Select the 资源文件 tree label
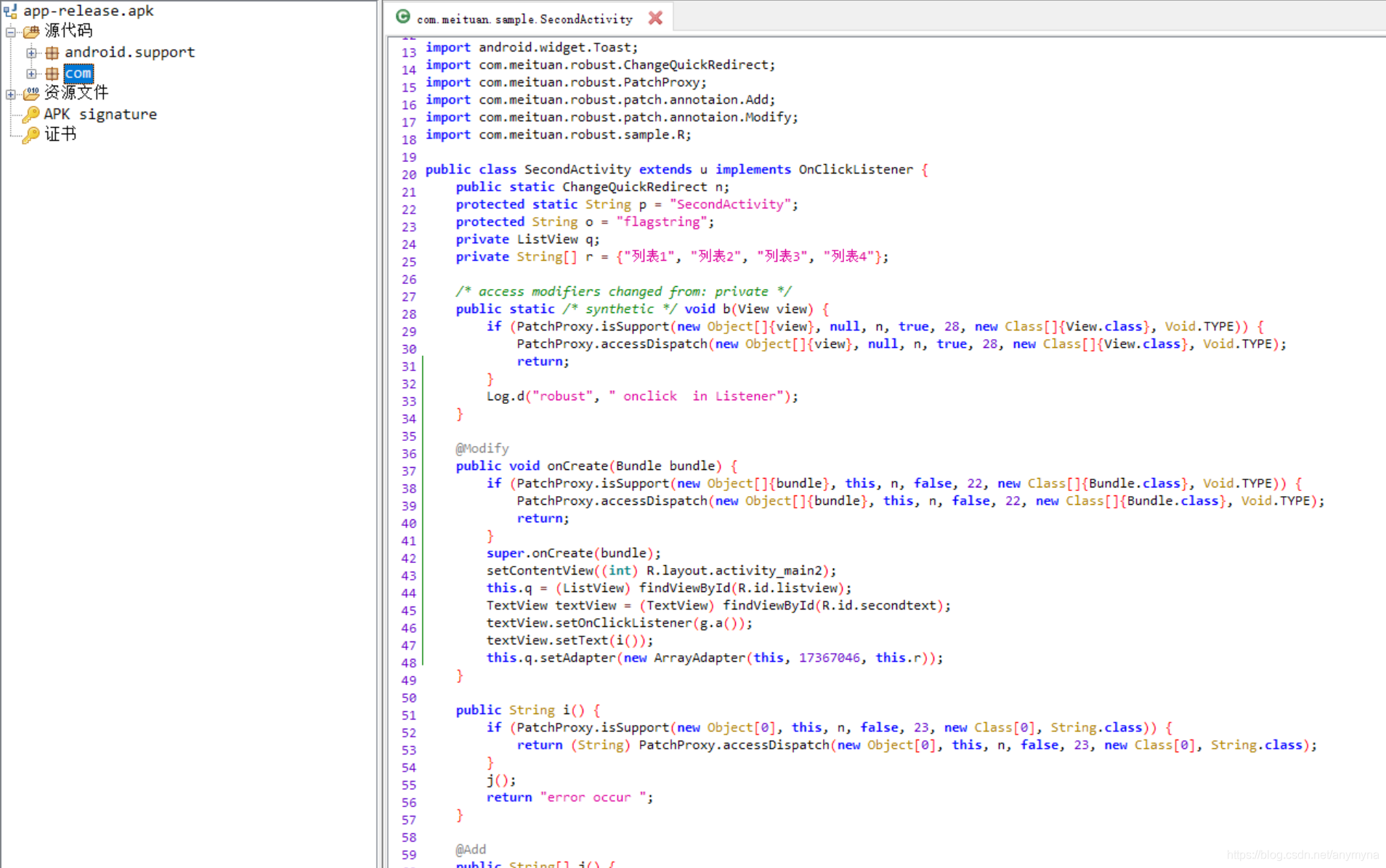 coord(76,92)
